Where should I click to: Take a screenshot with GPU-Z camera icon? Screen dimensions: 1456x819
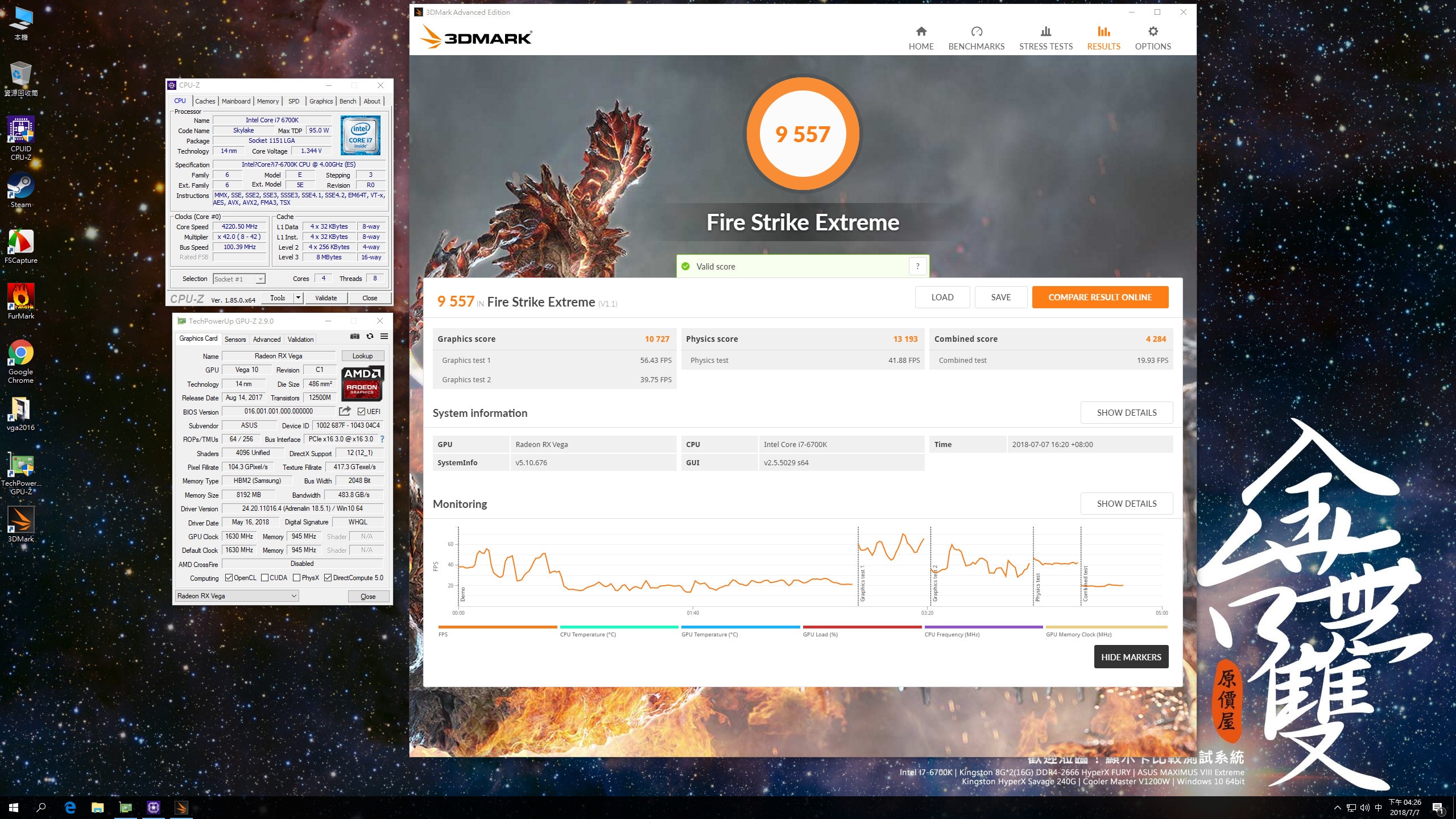pyautogui.click(x=355, y=336)
